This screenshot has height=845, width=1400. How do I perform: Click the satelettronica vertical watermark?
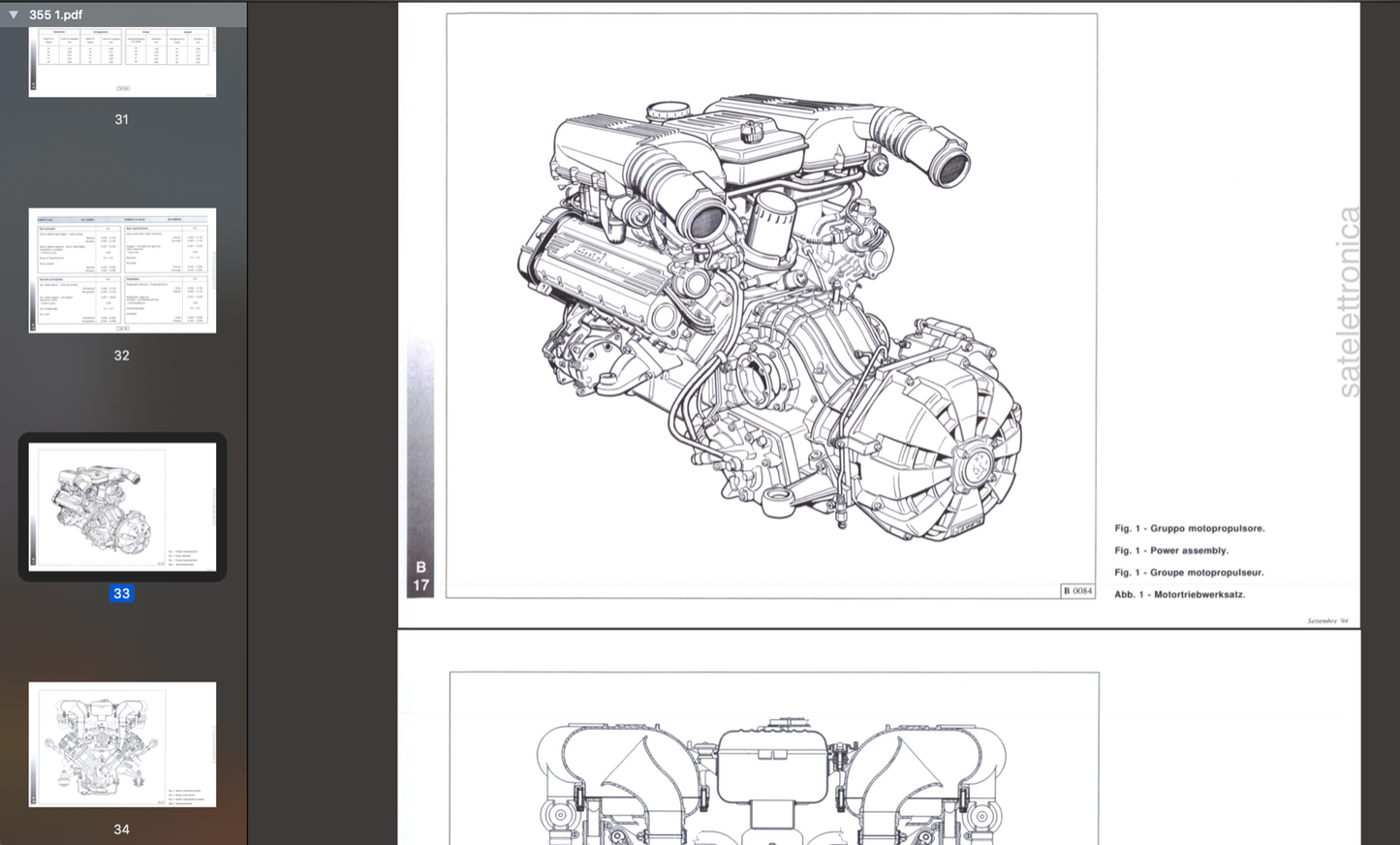(x=1348, y=301)
